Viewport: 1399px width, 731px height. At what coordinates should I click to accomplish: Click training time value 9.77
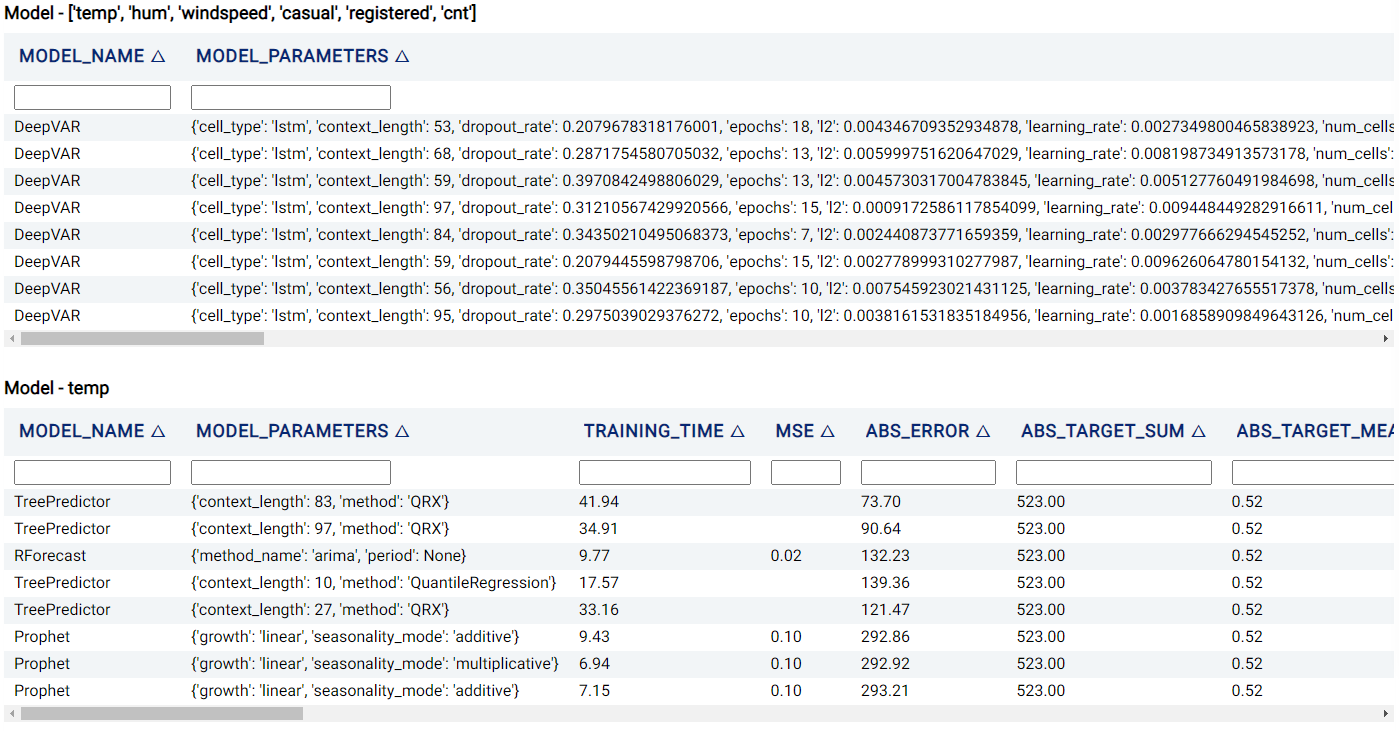tap(594, 556)
